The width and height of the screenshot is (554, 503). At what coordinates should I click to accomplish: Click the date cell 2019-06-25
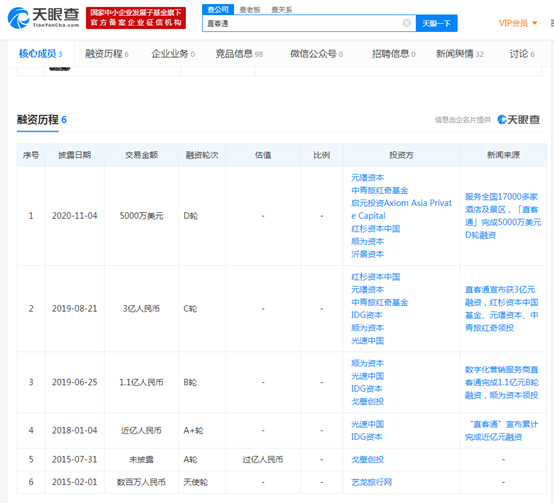tap(75, 382)
